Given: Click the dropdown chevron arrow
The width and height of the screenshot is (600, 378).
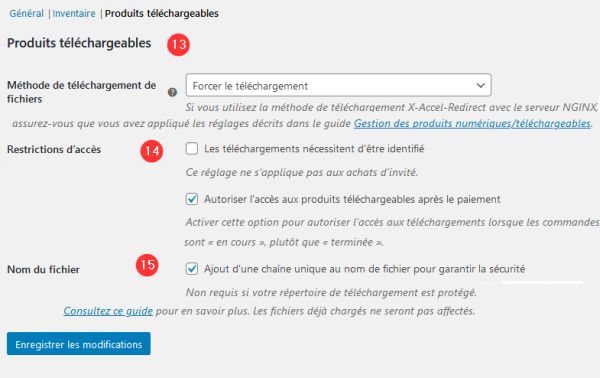Looking at the screenshot, I should pos(480,86).
